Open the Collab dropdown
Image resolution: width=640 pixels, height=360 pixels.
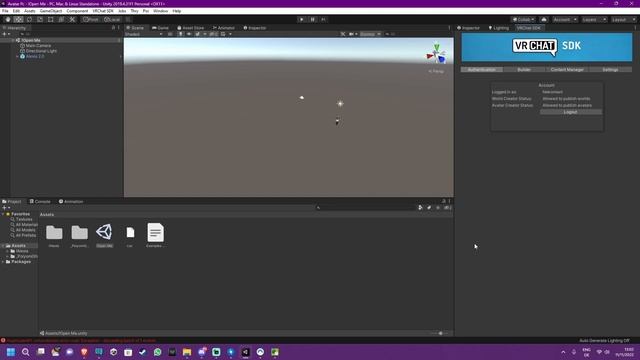523,19
